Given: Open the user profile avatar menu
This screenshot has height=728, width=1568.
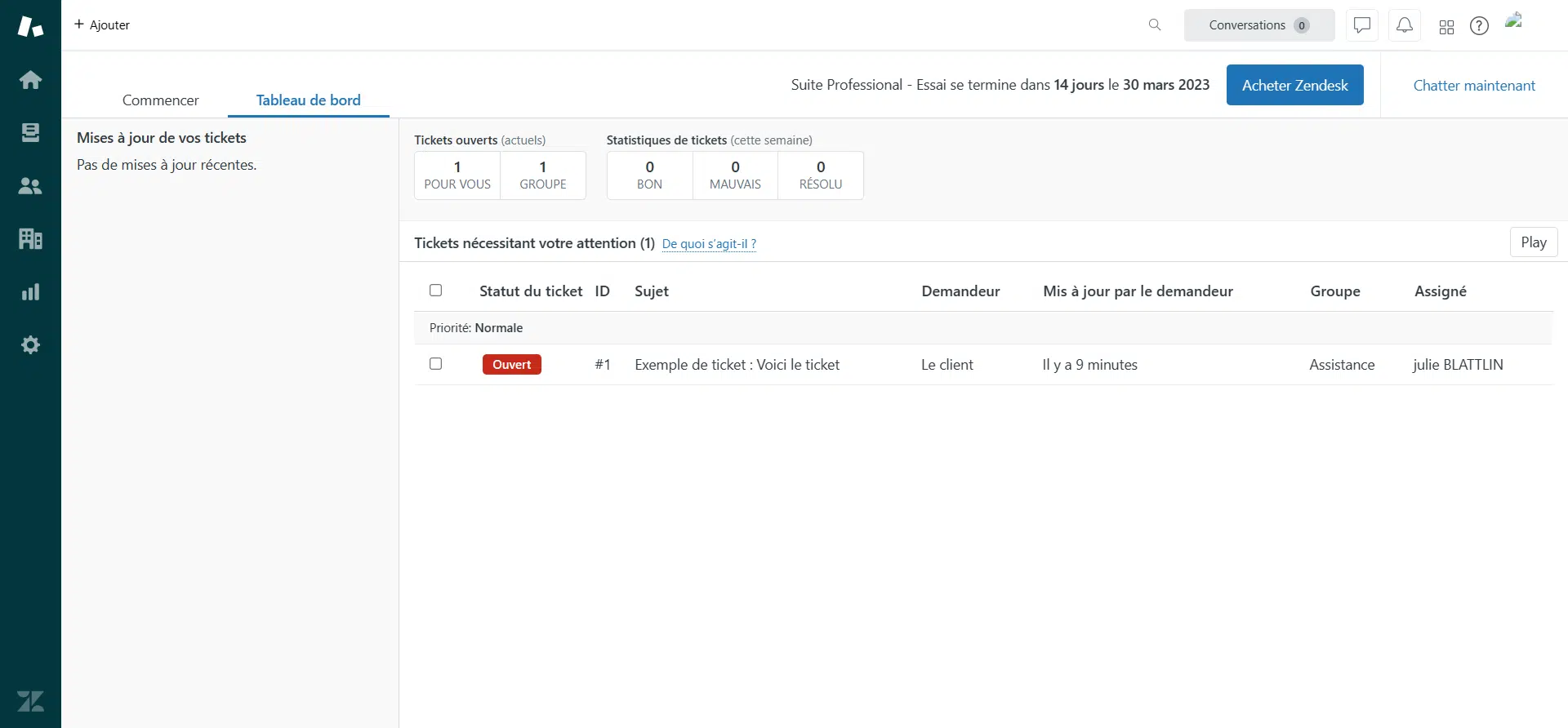Looking at the screenshot, I should [x=1514, y=23].
